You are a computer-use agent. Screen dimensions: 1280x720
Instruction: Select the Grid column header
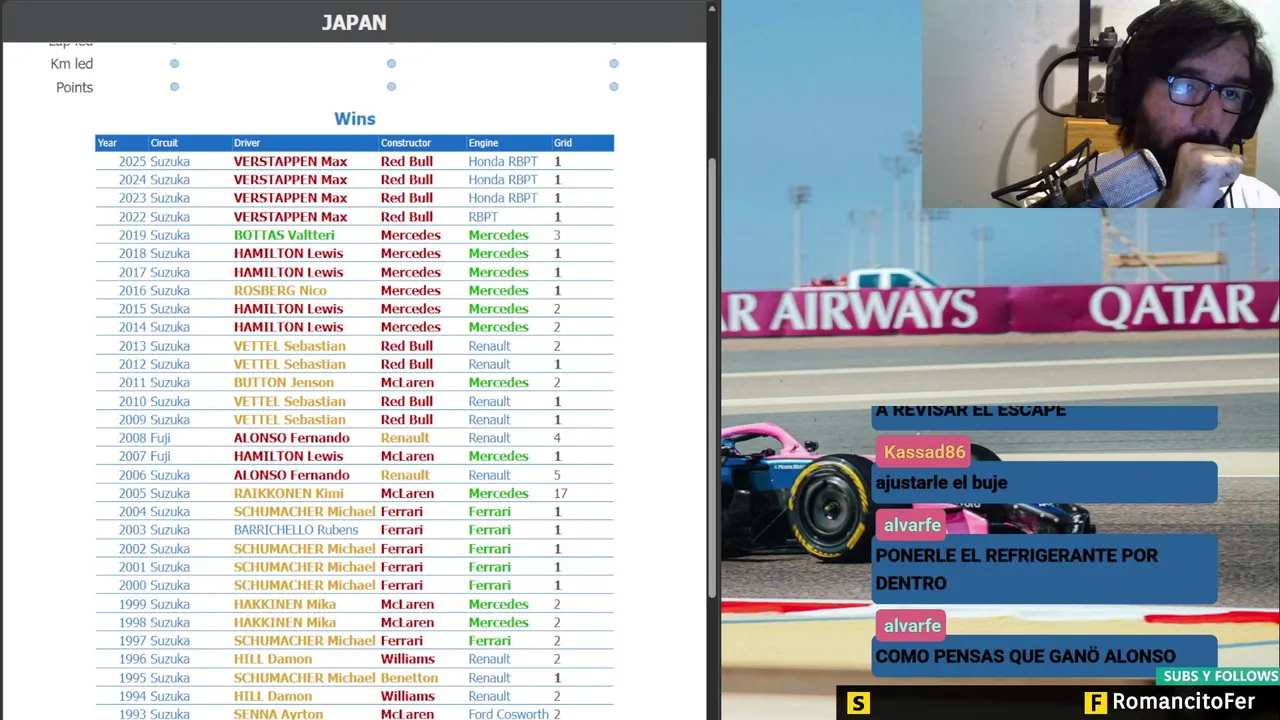563,143
